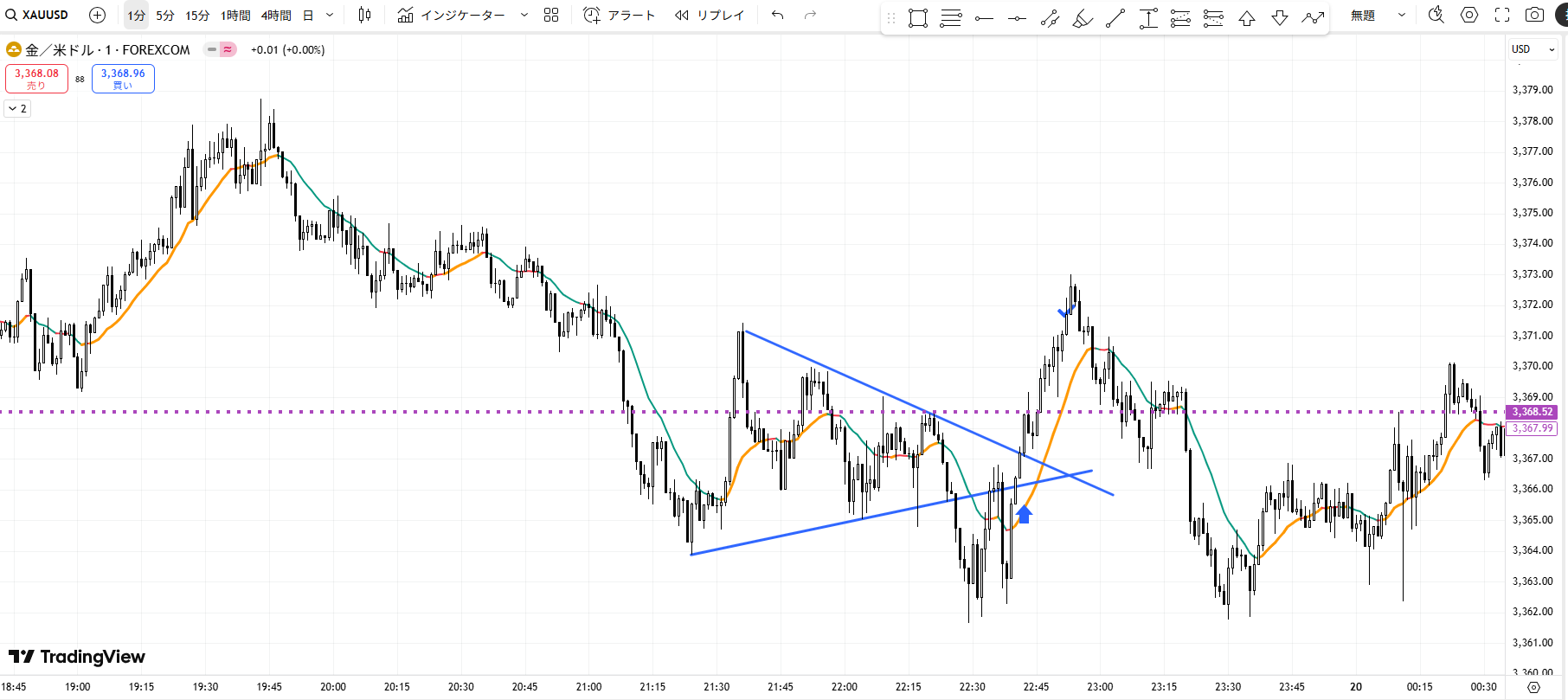The height and width of the screenshot is (700, 1568).
Task: Open the USD currency dropdown
Action: pos(1533,49)
